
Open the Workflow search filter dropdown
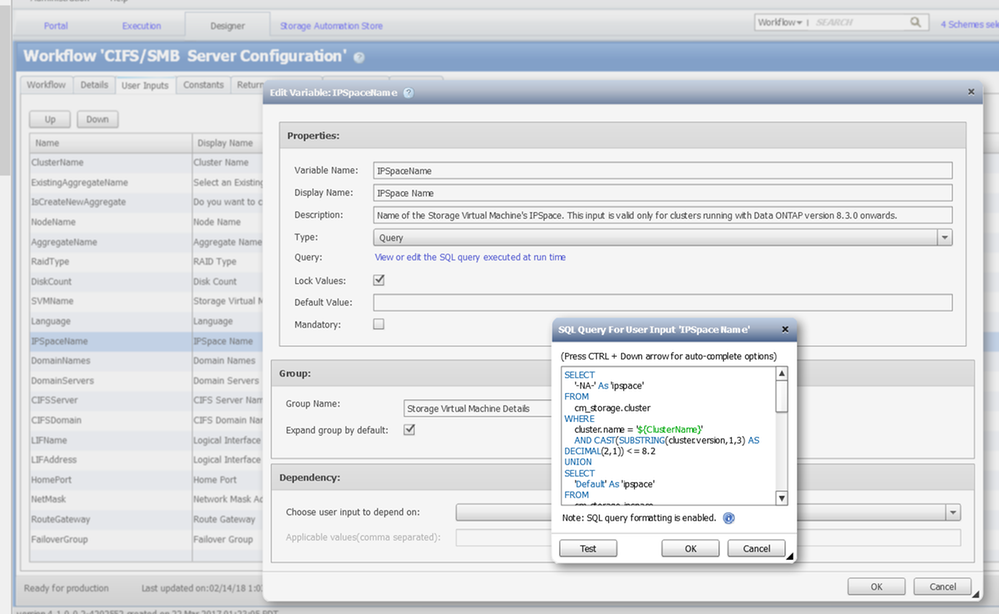click(780, 22)
